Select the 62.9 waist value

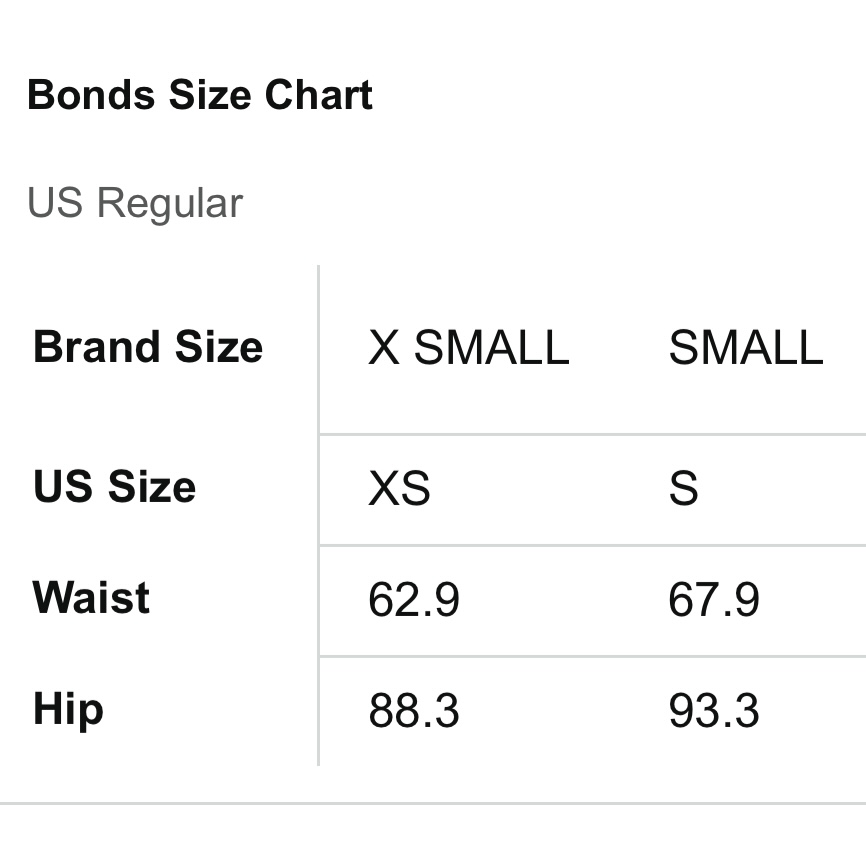(x=413, y=600)
